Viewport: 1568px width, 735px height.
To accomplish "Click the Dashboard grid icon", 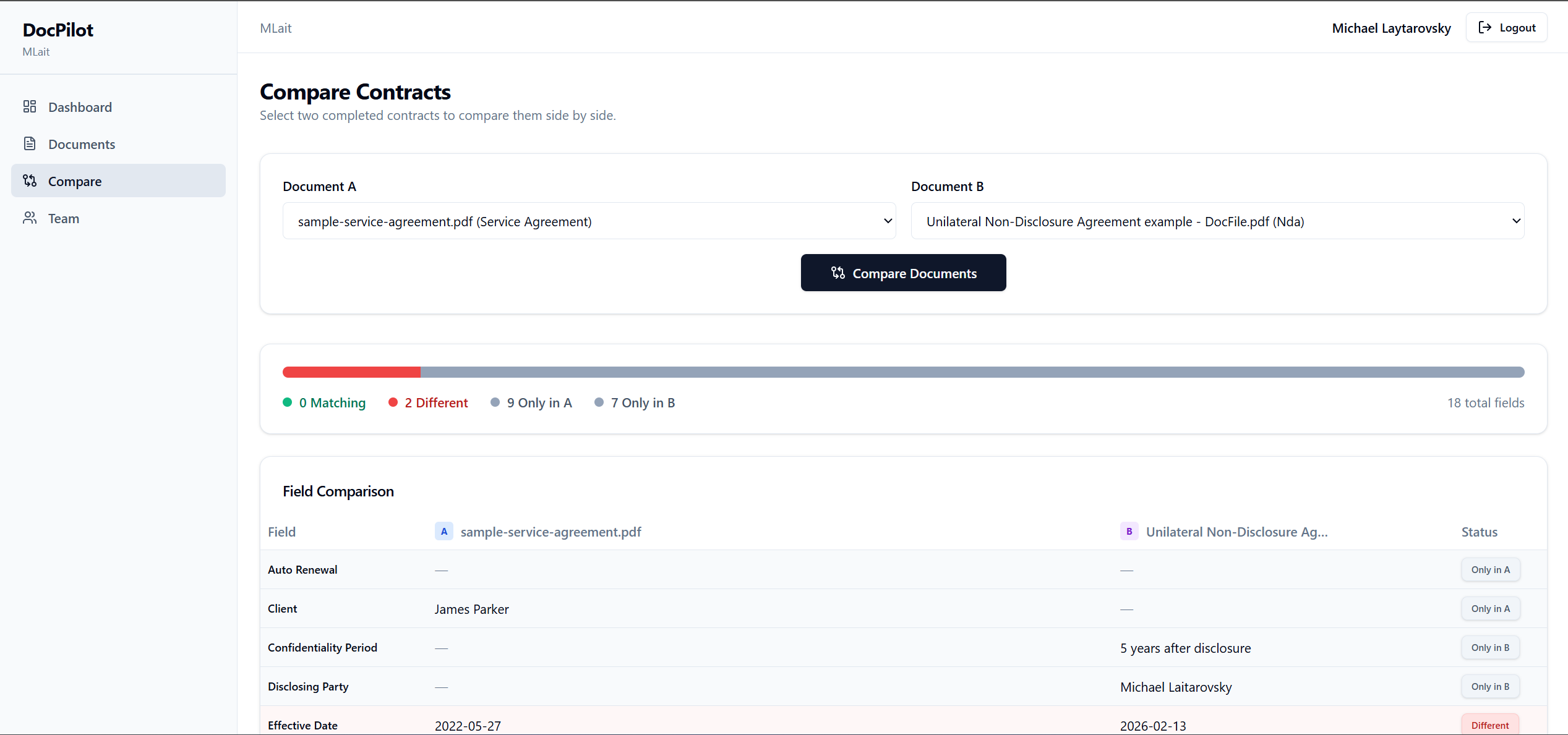I will (30, 107).
